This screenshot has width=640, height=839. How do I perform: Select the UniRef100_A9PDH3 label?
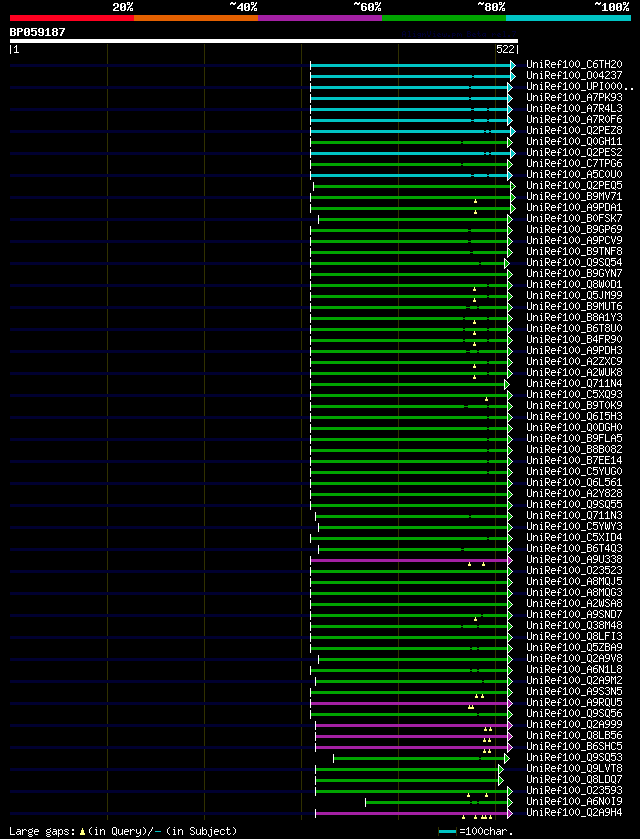[x=574, y=350]
